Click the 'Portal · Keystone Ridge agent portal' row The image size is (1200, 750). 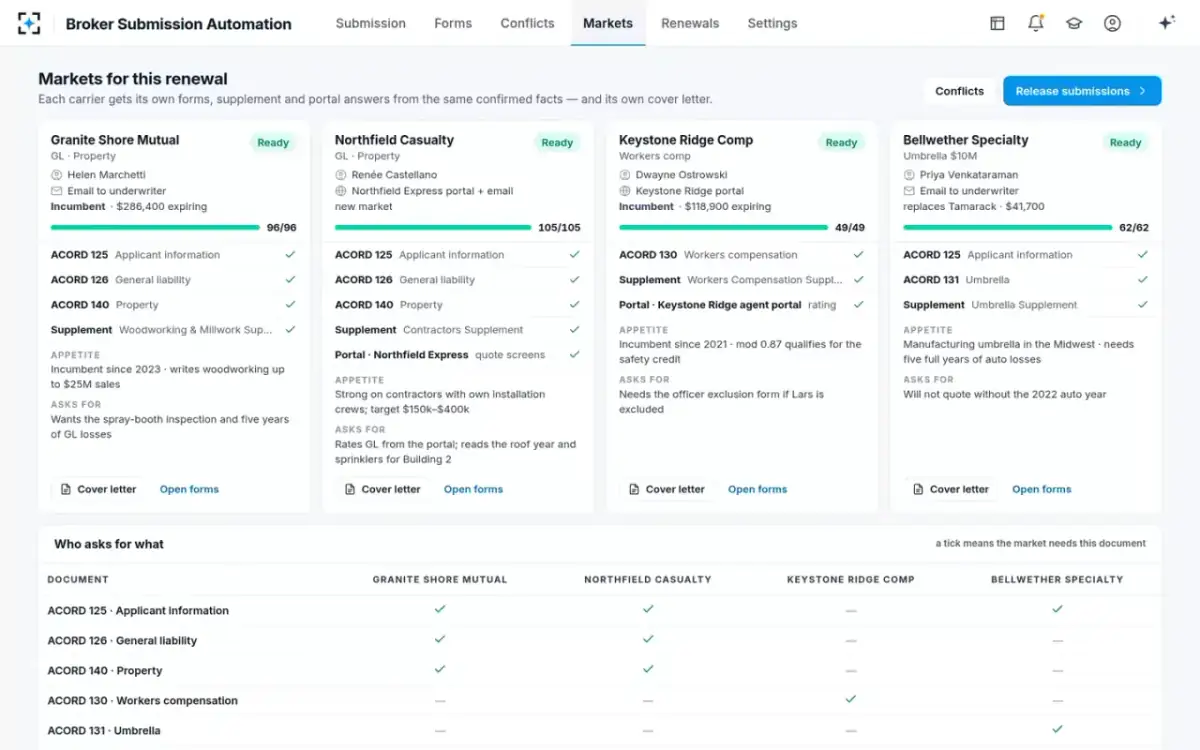pos(742,305)
